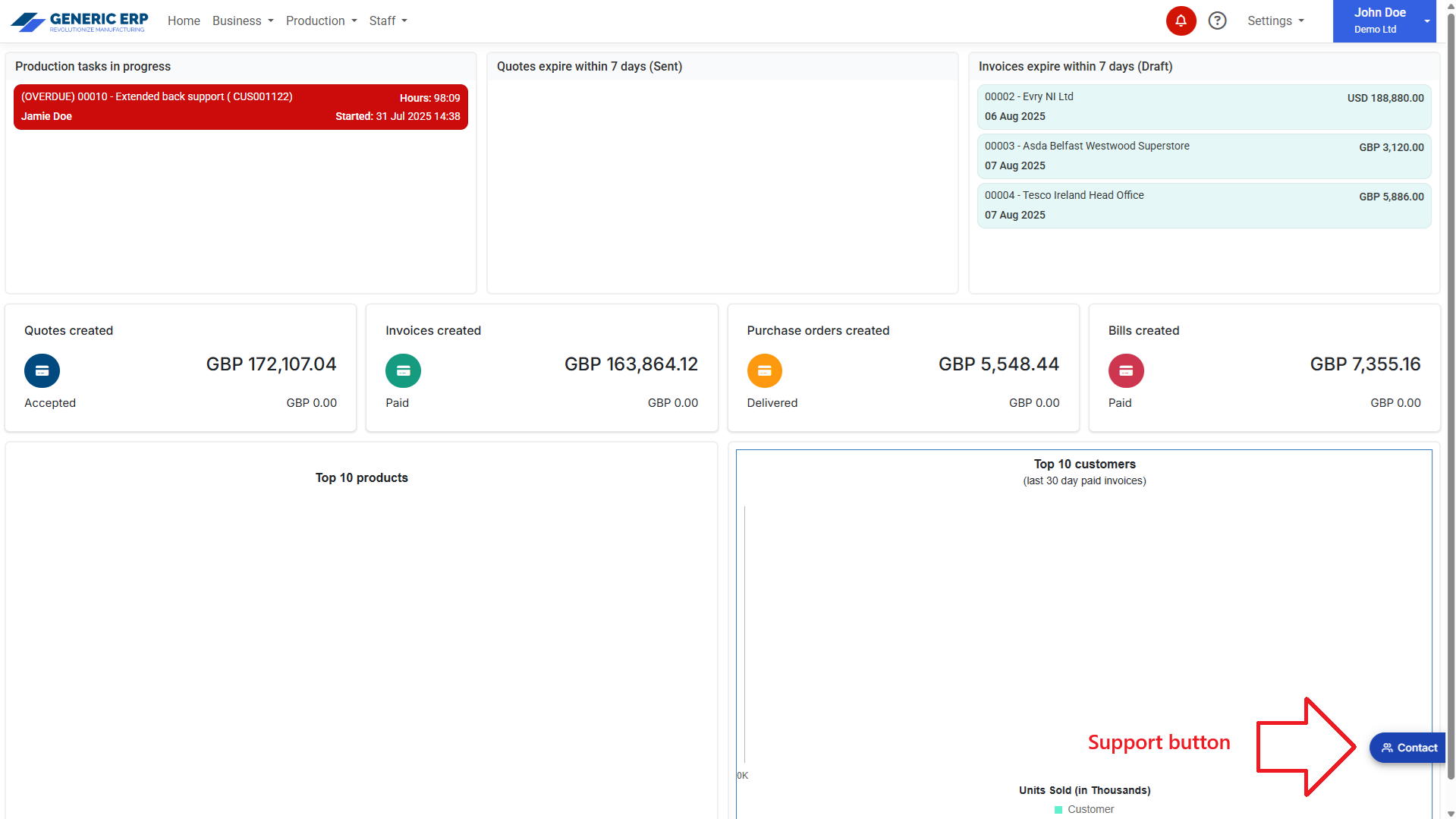Image resolution: width=1456 pixels, height=819 pixels.
Task: Open overdue task Extended back support
Action: pos(241,107)
